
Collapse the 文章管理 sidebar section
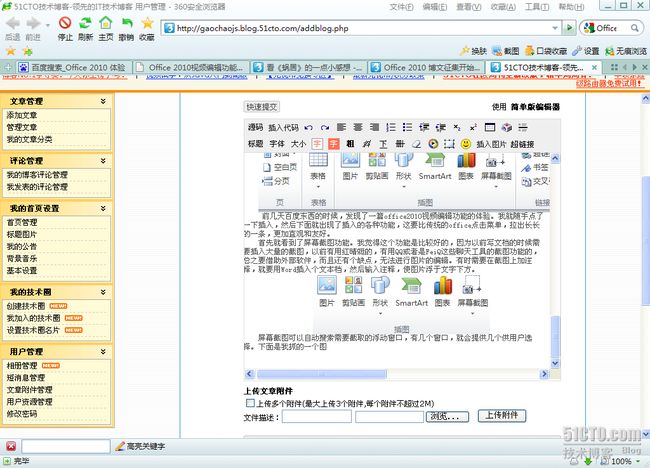coord(103,101)
